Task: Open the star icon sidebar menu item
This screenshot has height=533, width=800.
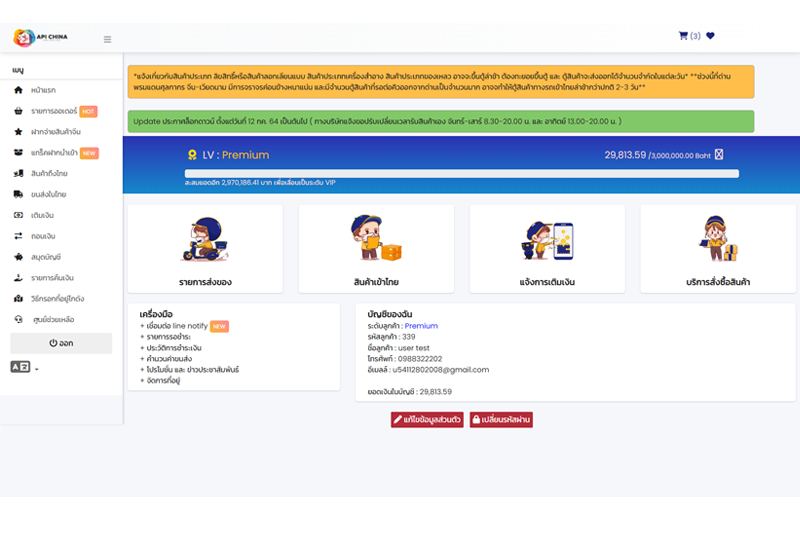Action: (47, 132)
